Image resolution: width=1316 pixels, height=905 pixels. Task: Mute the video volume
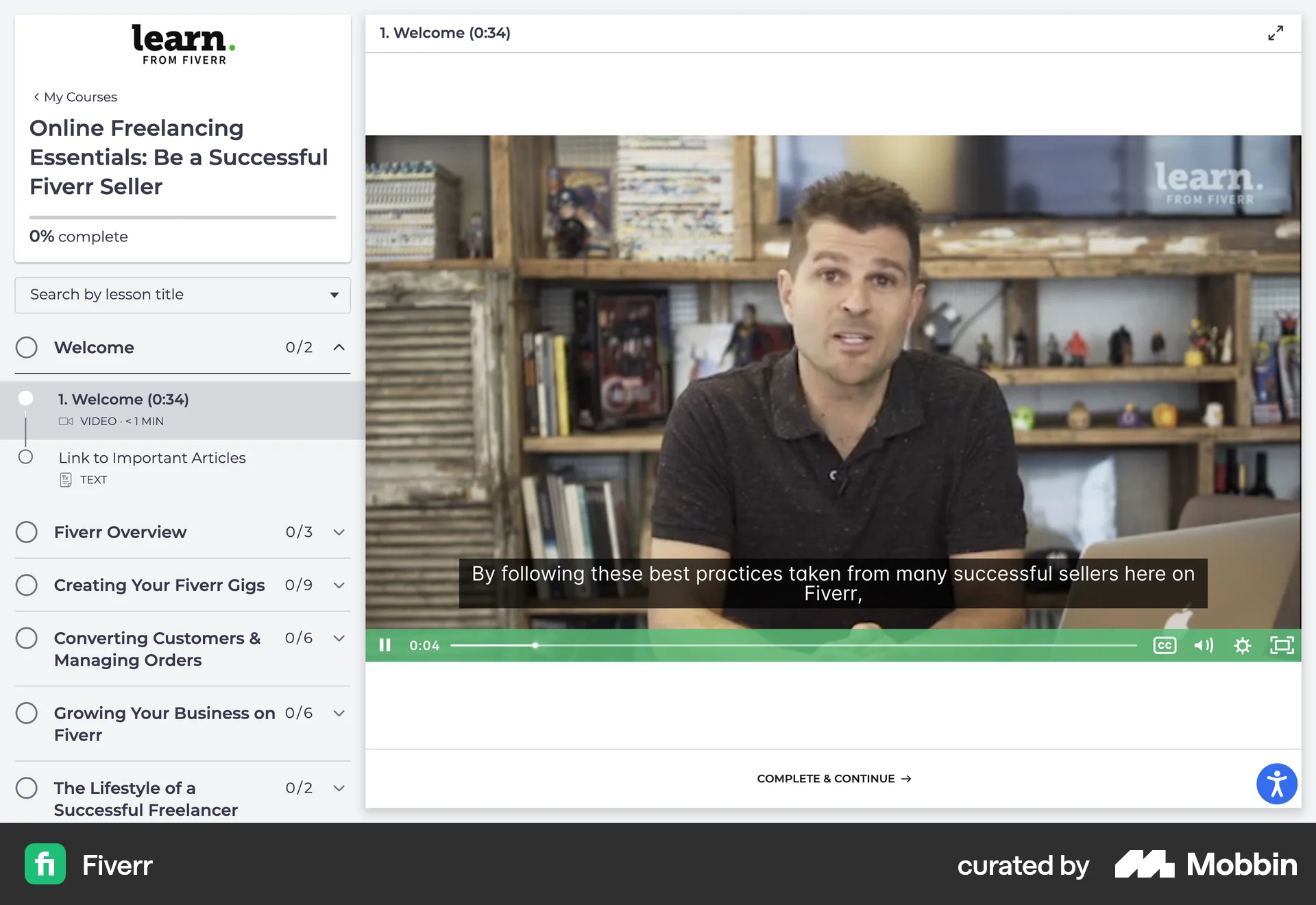click(x=1204, y=645)
